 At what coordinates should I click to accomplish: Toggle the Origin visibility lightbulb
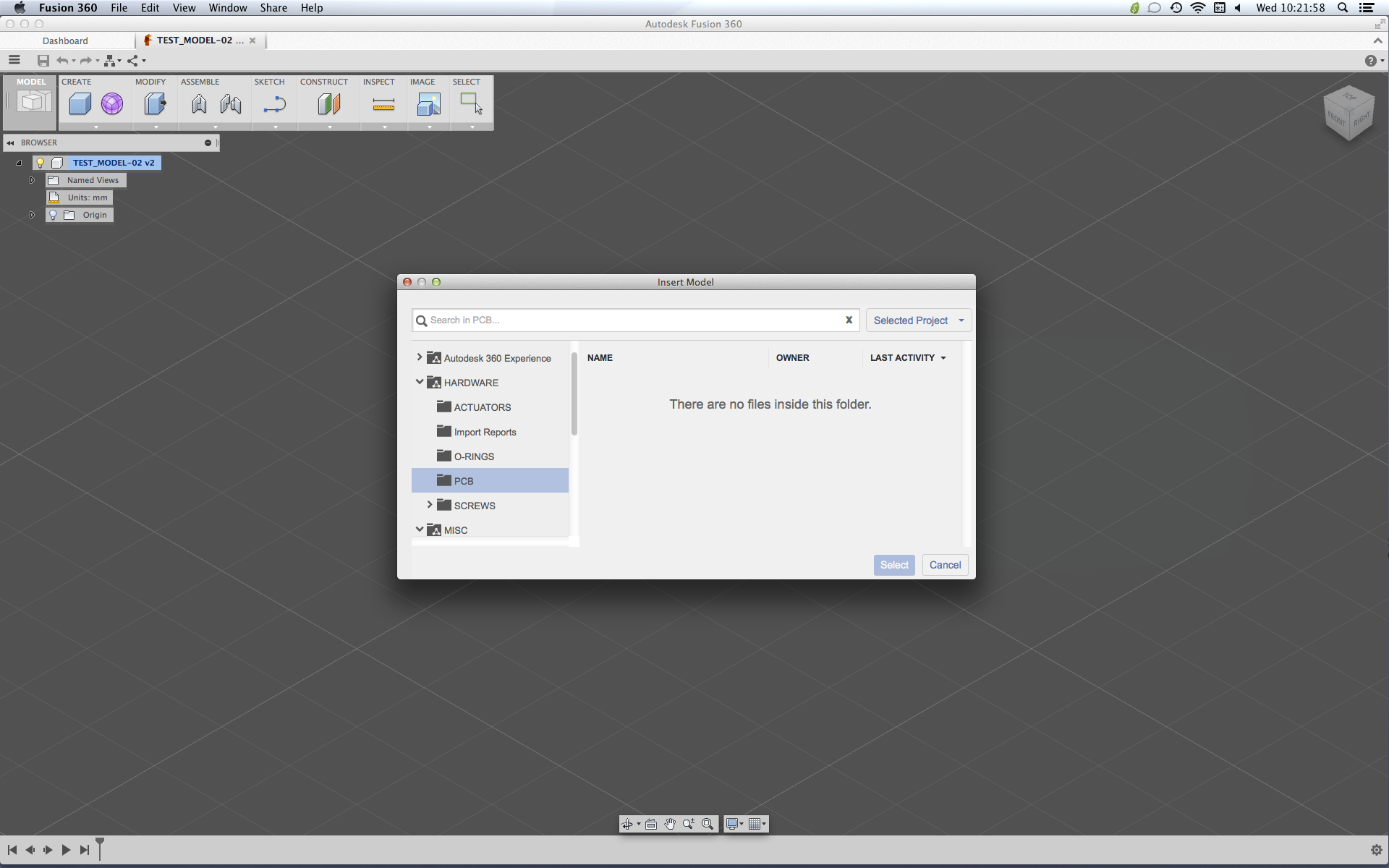53,215
